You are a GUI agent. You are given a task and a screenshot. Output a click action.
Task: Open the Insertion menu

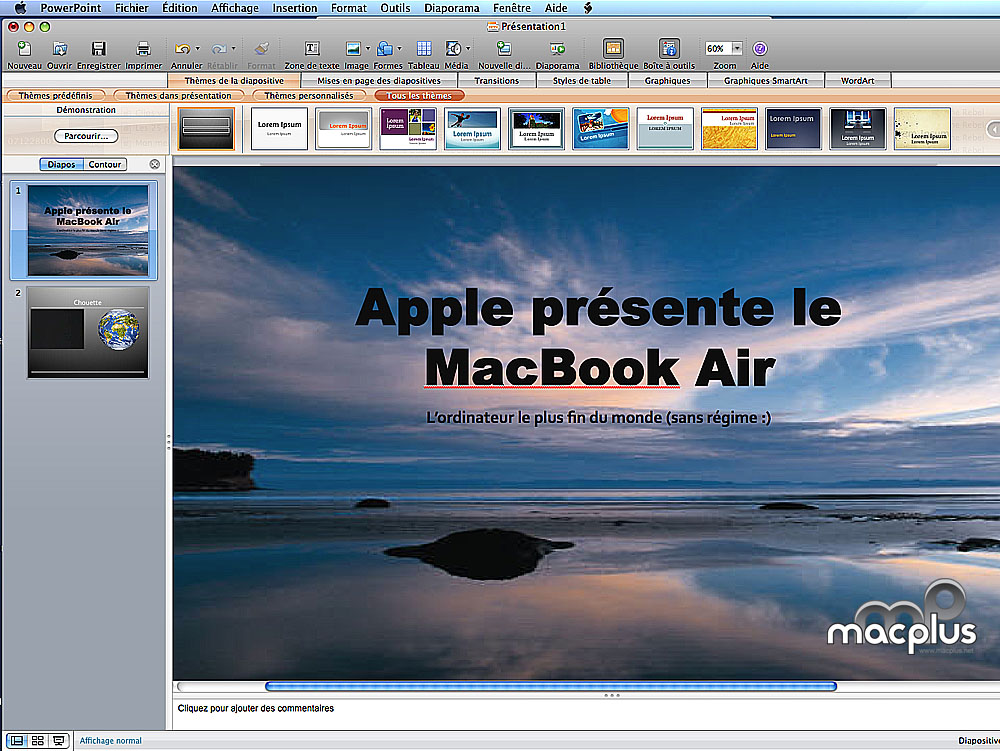295,8
